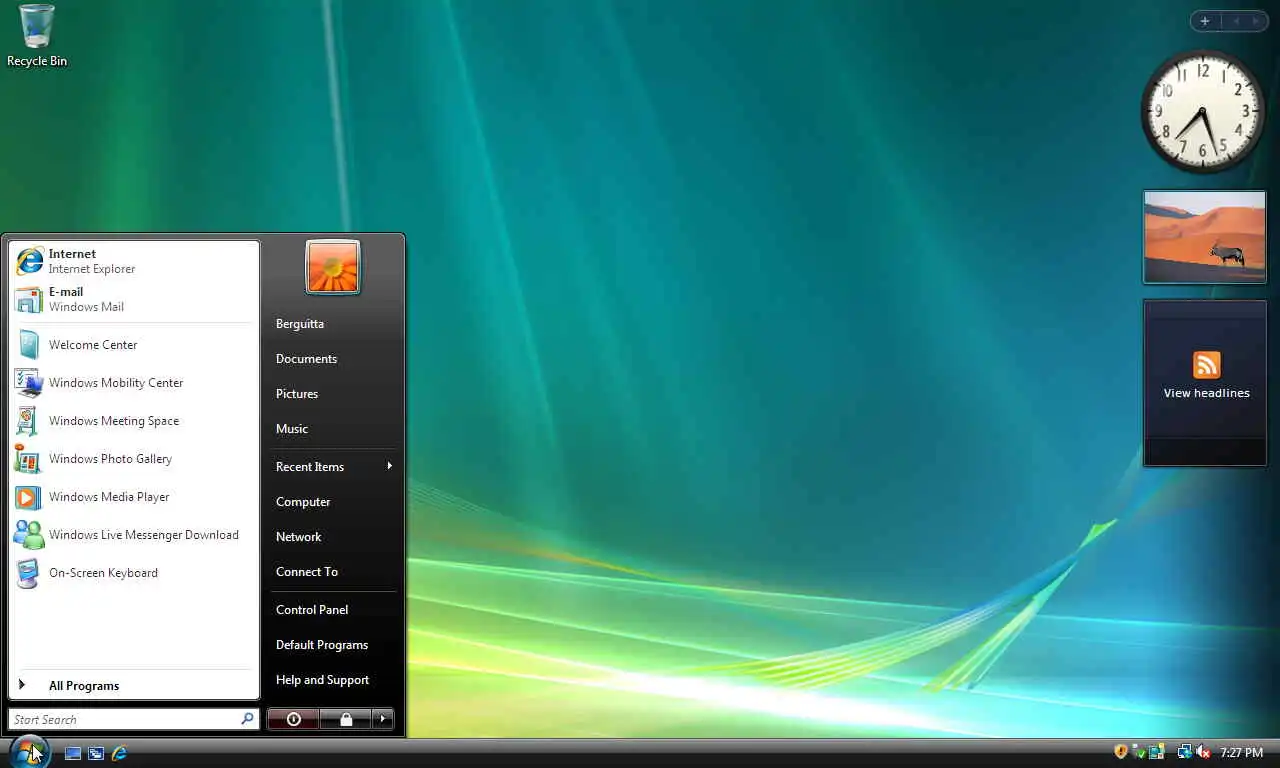Open Windows Live Messenger Download

(x=134, y=535)
